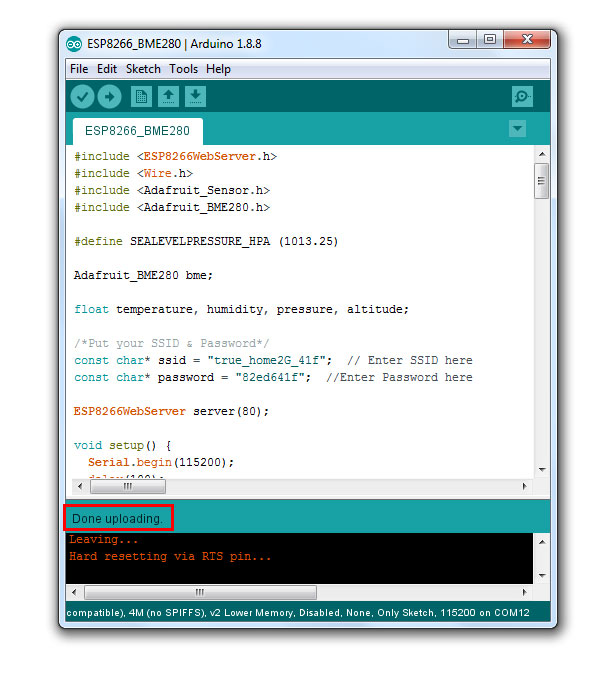Save the sketch with Save icon
Screen dimensions: 614x680
pyautogui.click(x=196, y=96)
